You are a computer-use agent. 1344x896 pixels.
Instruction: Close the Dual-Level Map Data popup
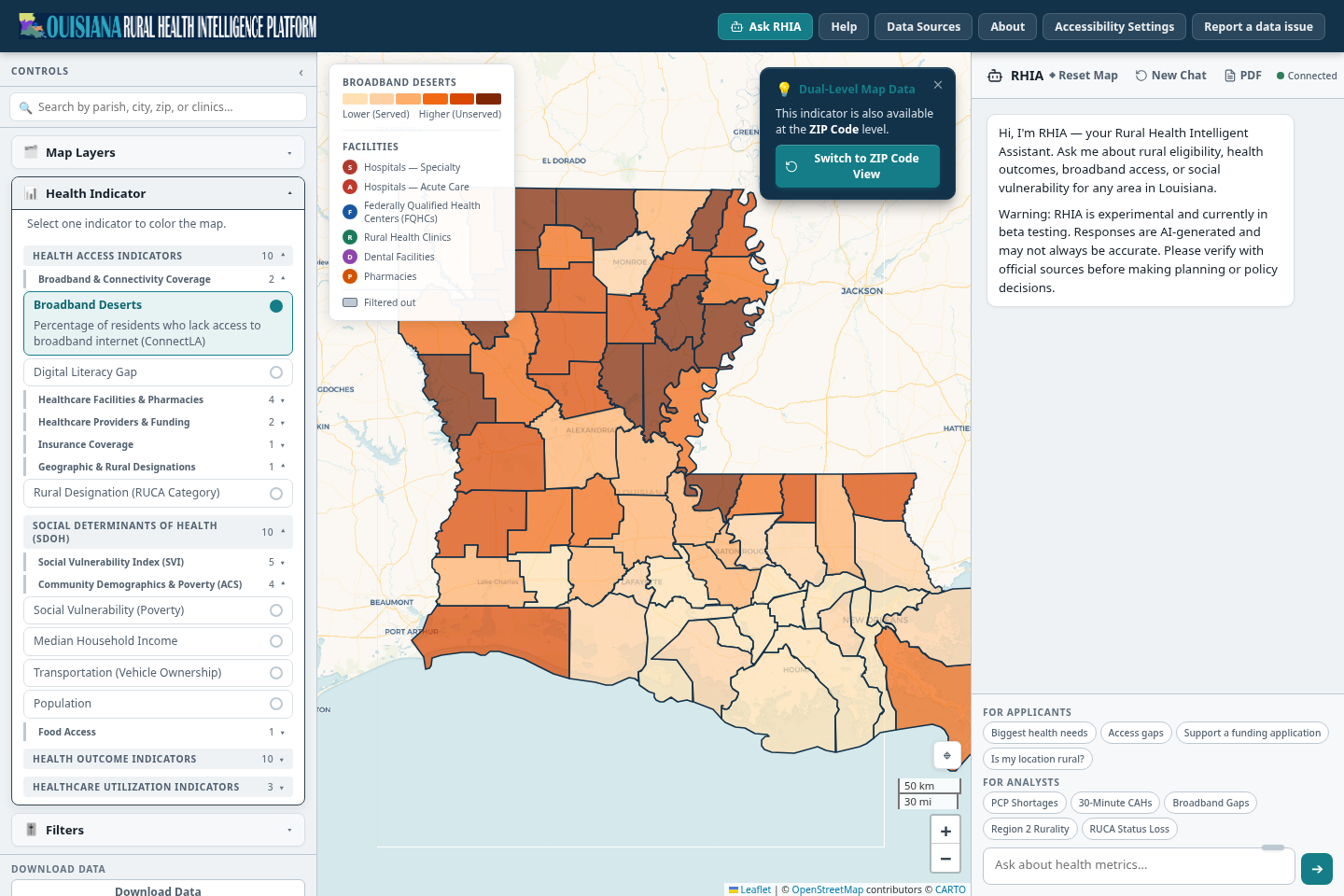pyautogui.click(x=938, y=85)
